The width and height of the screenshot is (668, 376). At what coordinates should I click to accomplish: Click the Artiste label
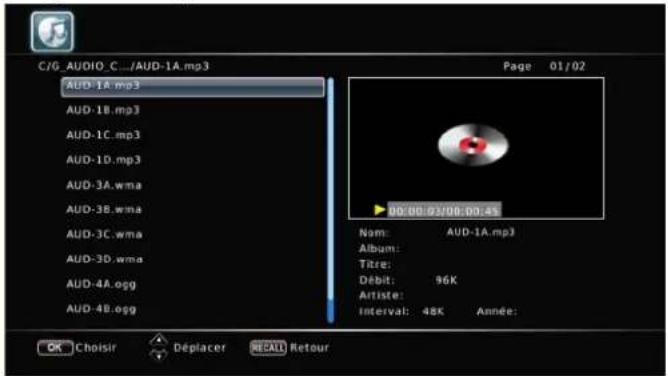point(381,295)
